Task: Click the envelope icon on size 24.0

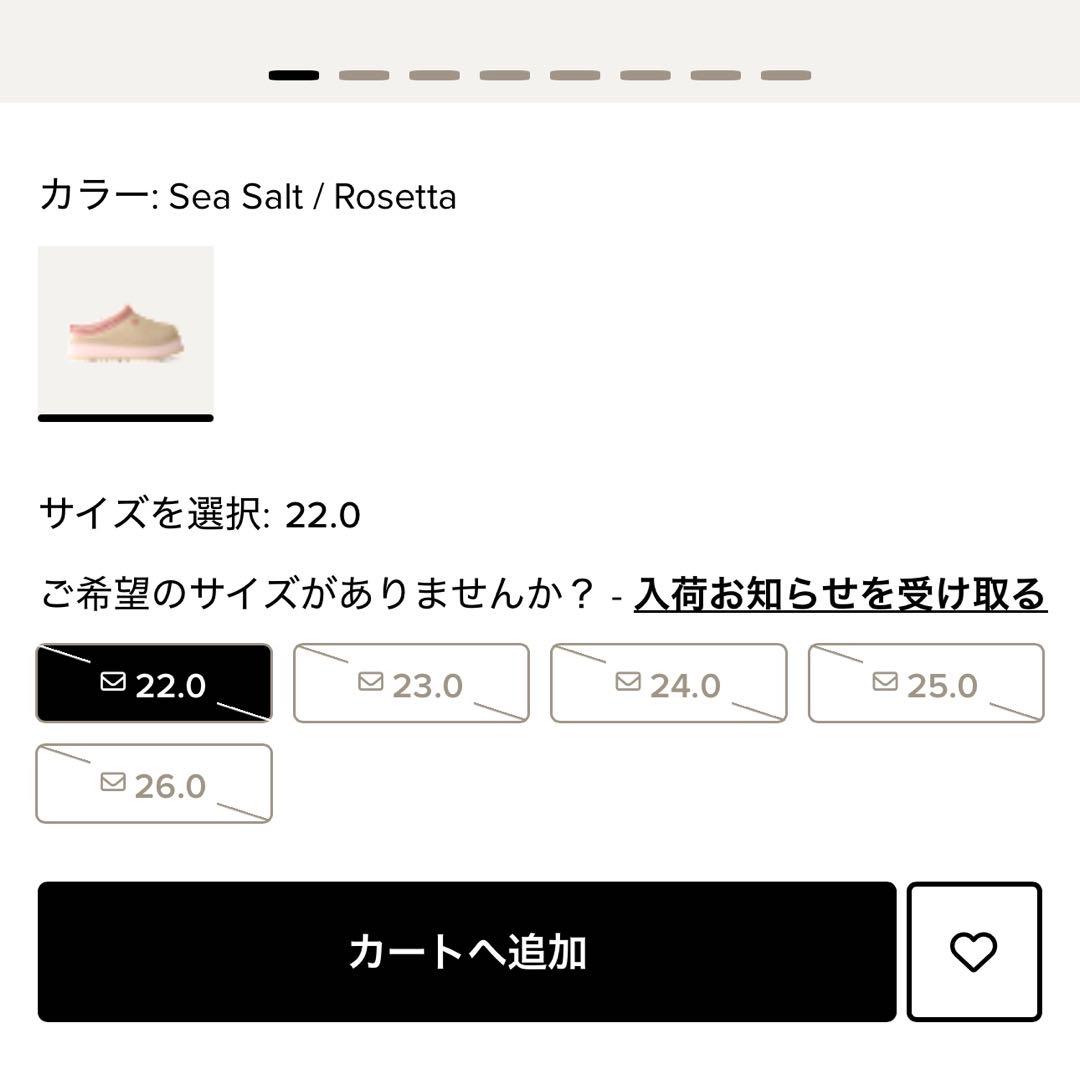Action: coord(628,682)
